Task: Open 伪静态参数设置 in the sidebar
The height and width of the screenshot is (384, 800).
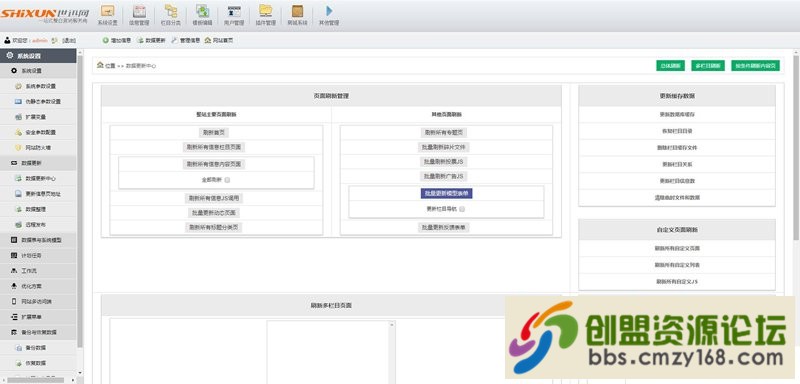Action: coord(39,101)
